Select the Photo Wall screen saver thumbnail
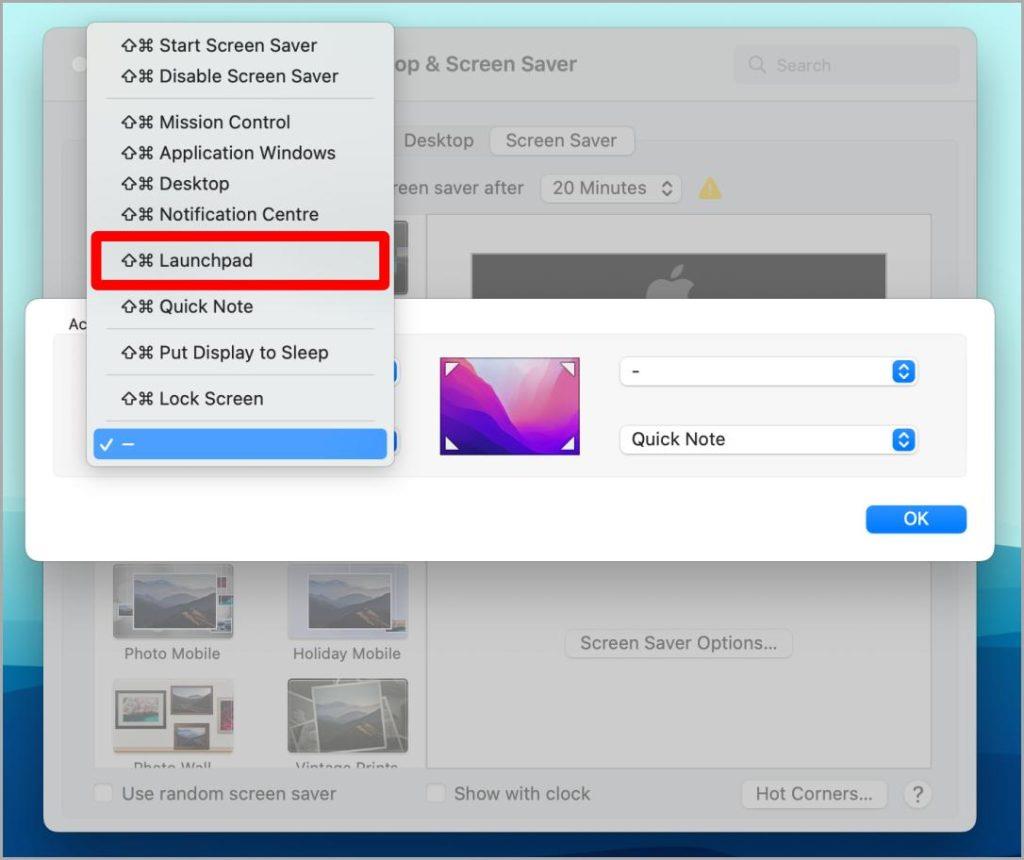The height and width of the screenshot is (860, 1024). click(173, 715)
